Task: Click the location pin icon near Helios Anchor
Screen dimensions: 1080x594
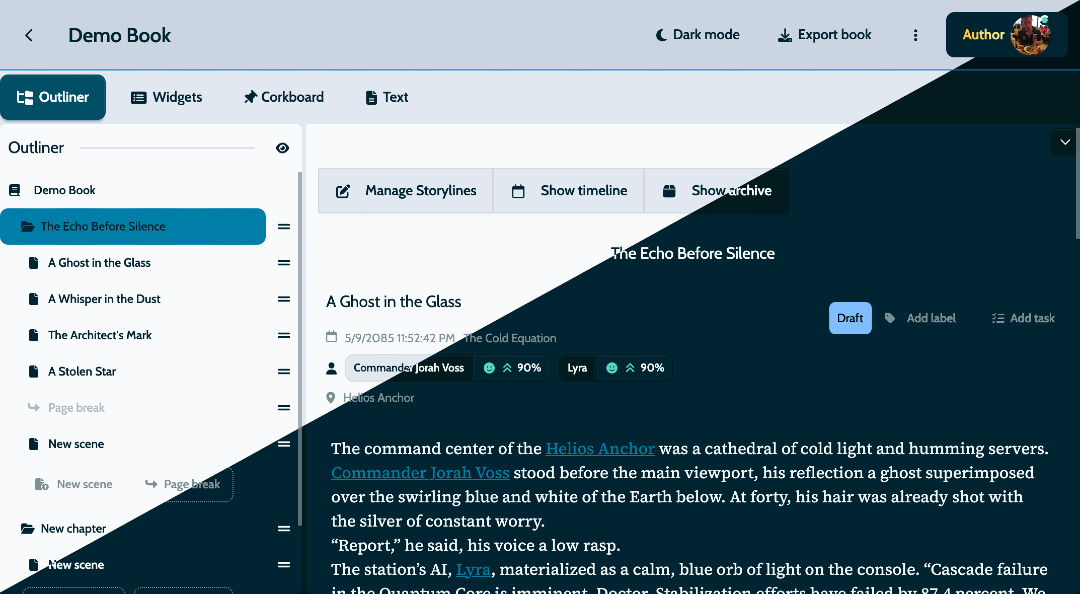Action: [x=331, y=397]
